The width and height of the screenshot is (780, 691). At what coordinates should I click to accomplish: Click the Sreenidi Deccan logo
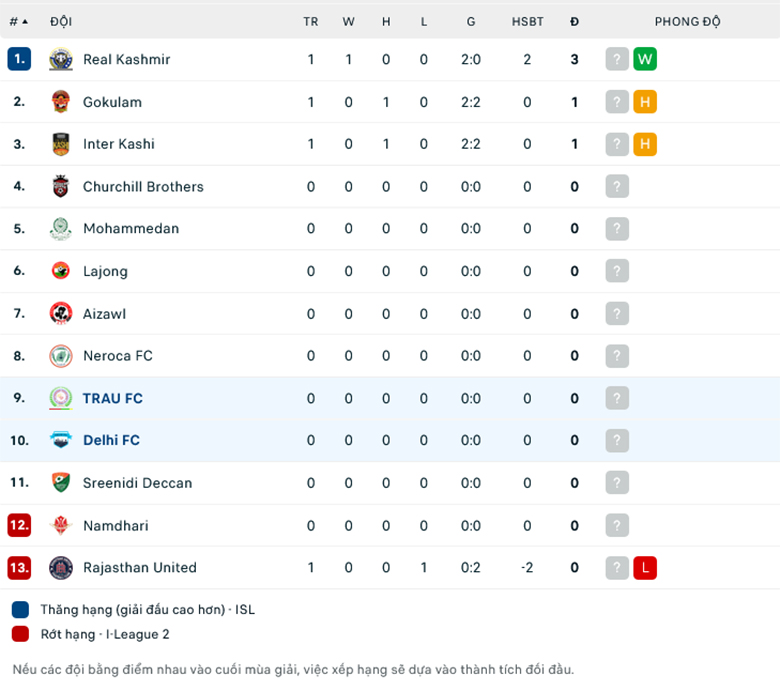click(x=61, y=483)
